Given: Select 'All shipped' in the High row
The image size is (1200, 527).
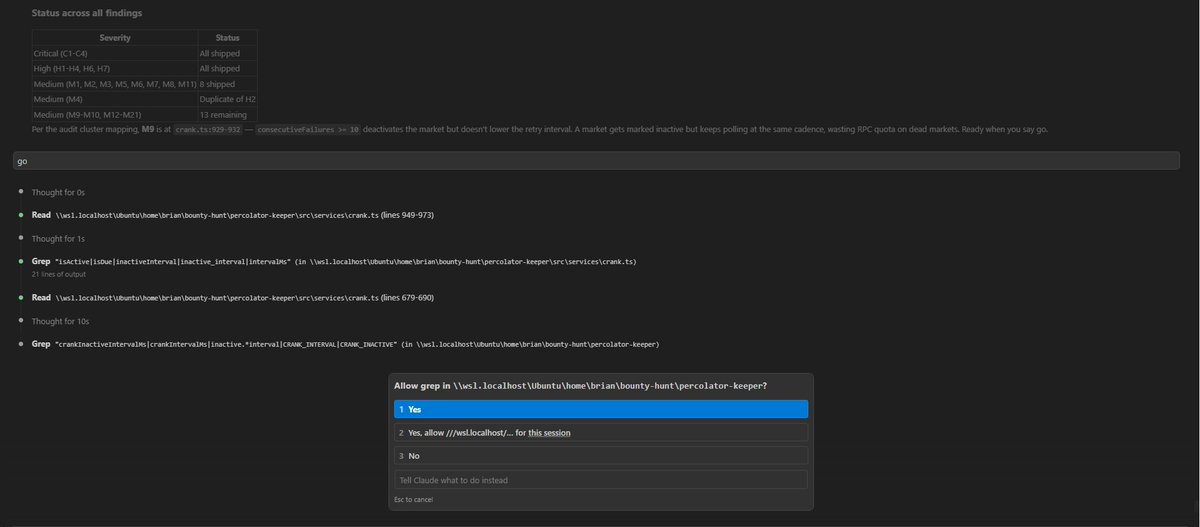Looking at the screenshot, I should (x=227, y=69).
